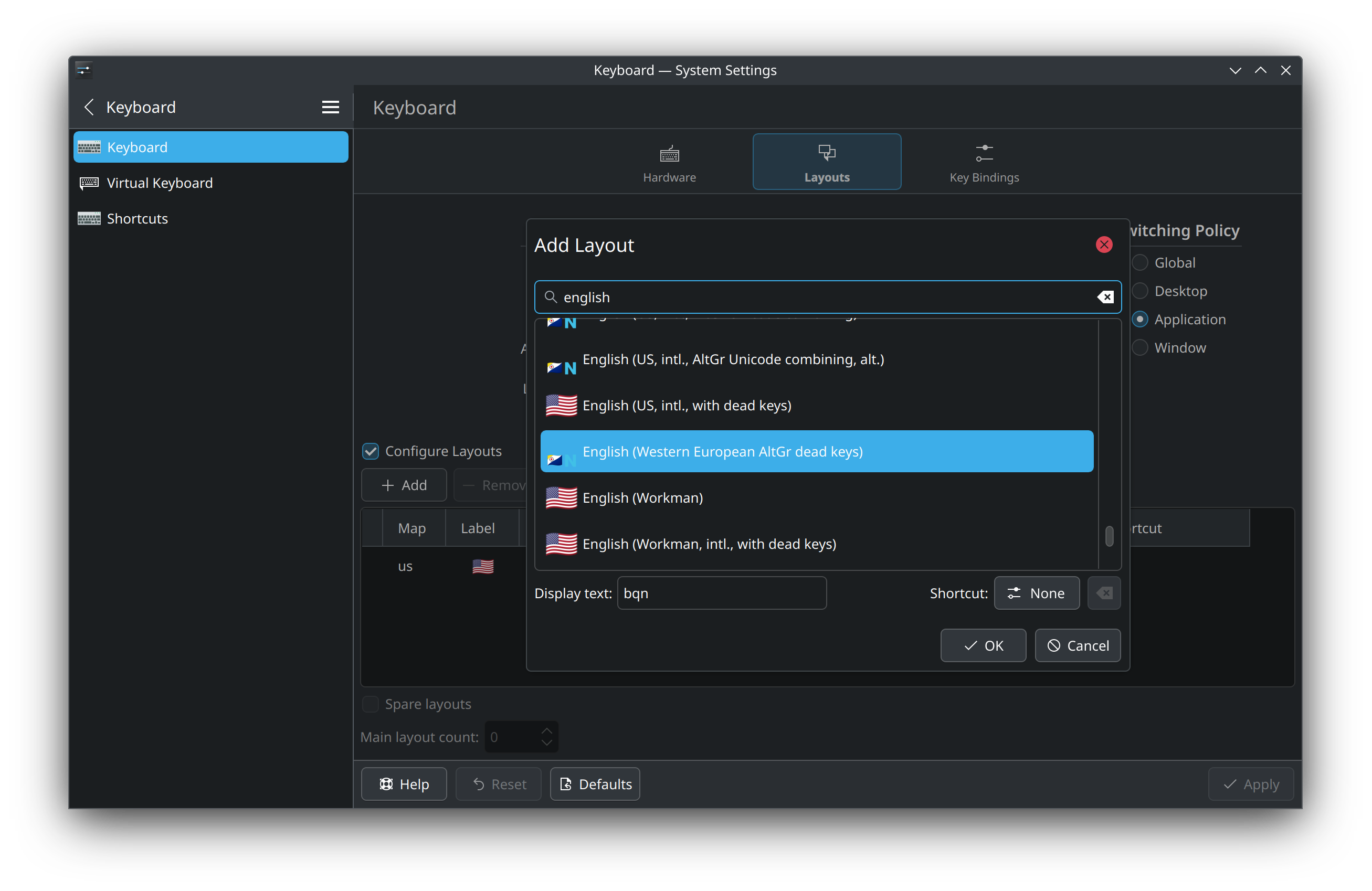The height and width of the screenshot is (891, 1372).
Task: Switch to the Key Bindings tab
Action: tap(984, 163)
